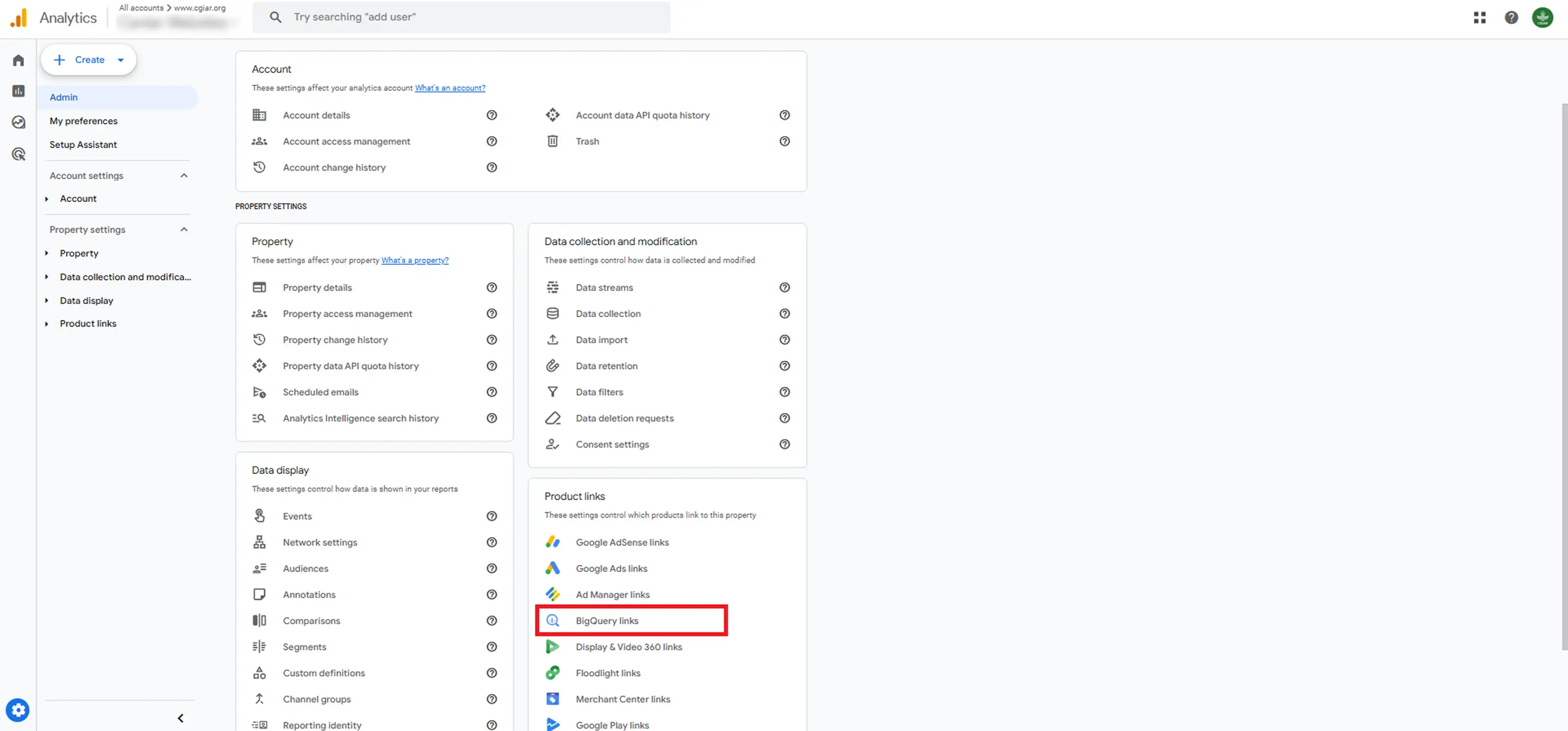The height and width of the screenshot is (731, 1568).
Task: Collapse the sidebar with the left chevron
Action: click(180, 718)
